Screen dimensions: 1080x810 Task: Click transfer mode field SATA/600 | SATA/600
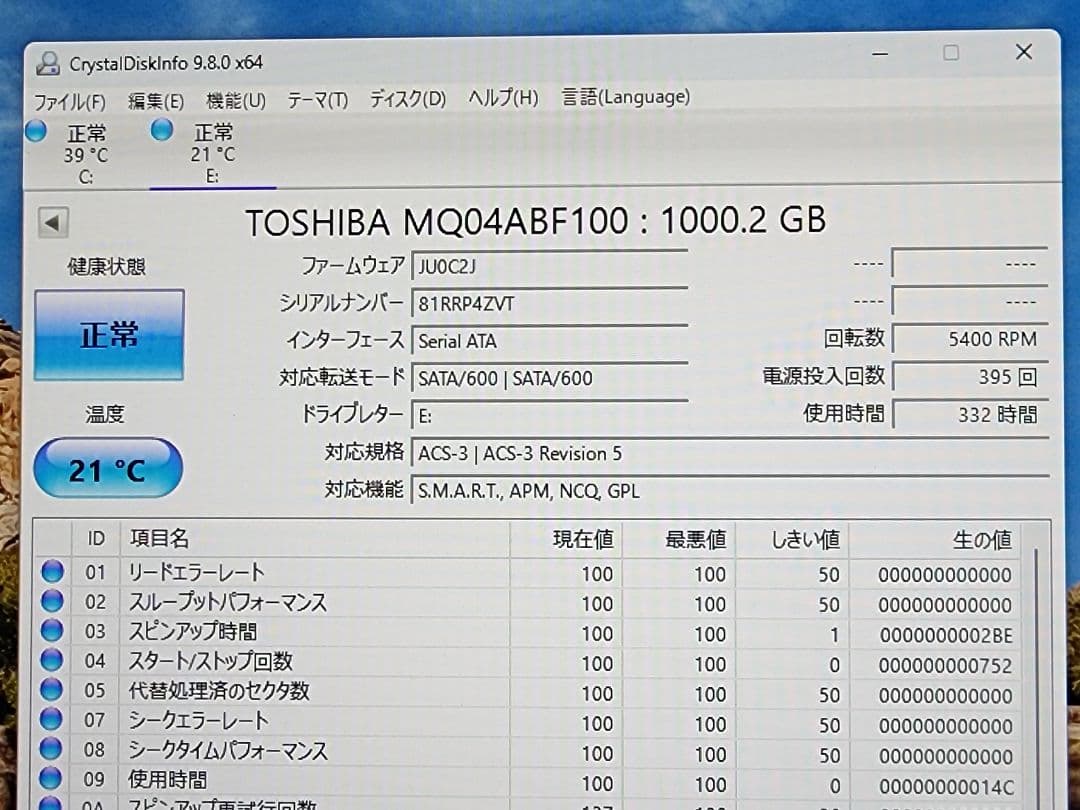click(x=549, y=377)
